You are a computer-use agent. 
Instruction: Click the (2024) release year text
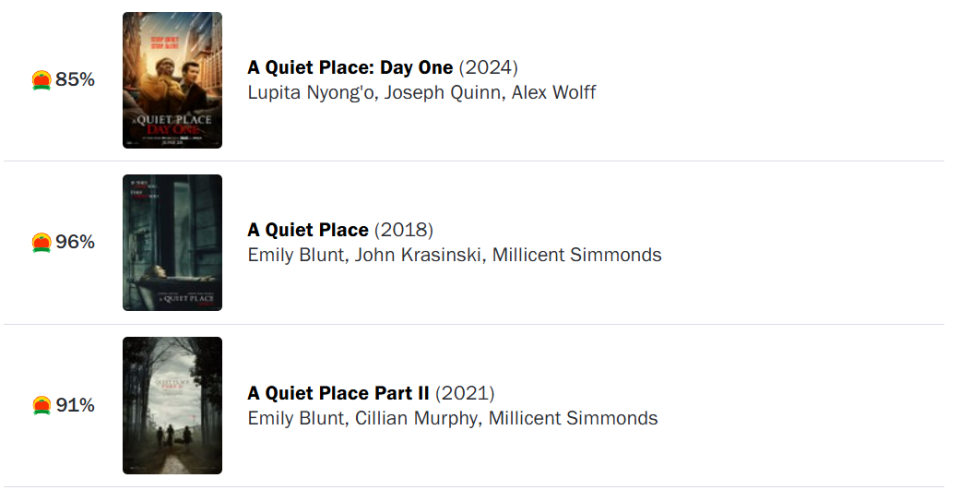(x=489, y=67)
